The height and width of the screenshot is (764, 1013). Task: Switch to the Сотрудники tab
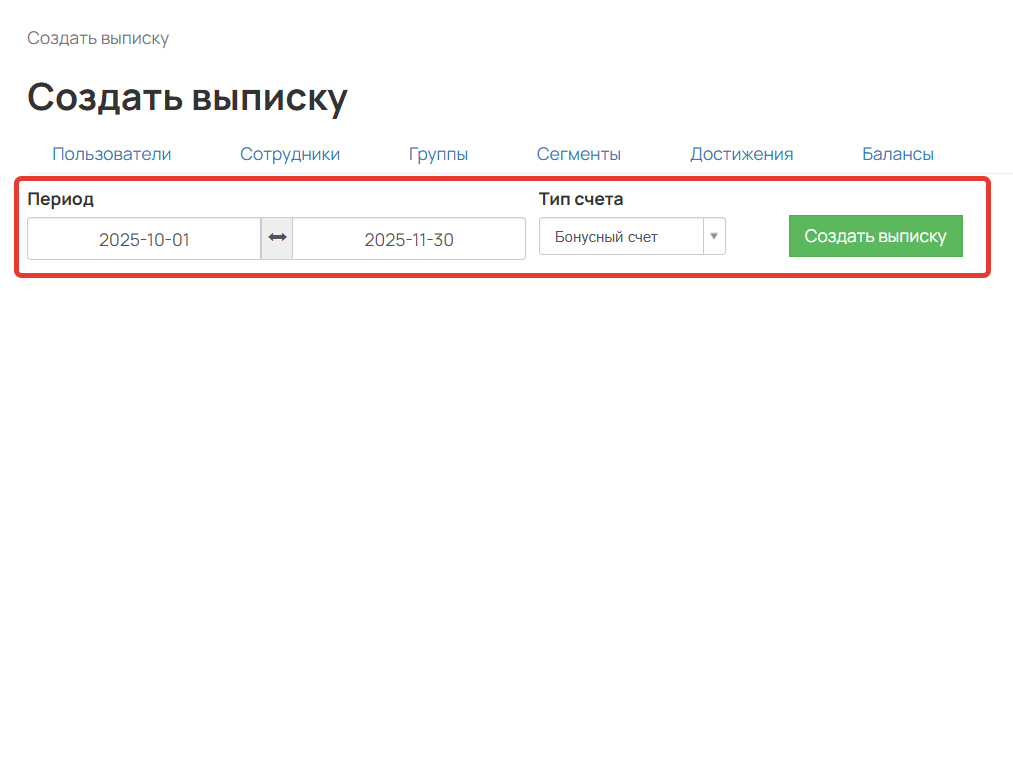[289, 154]
